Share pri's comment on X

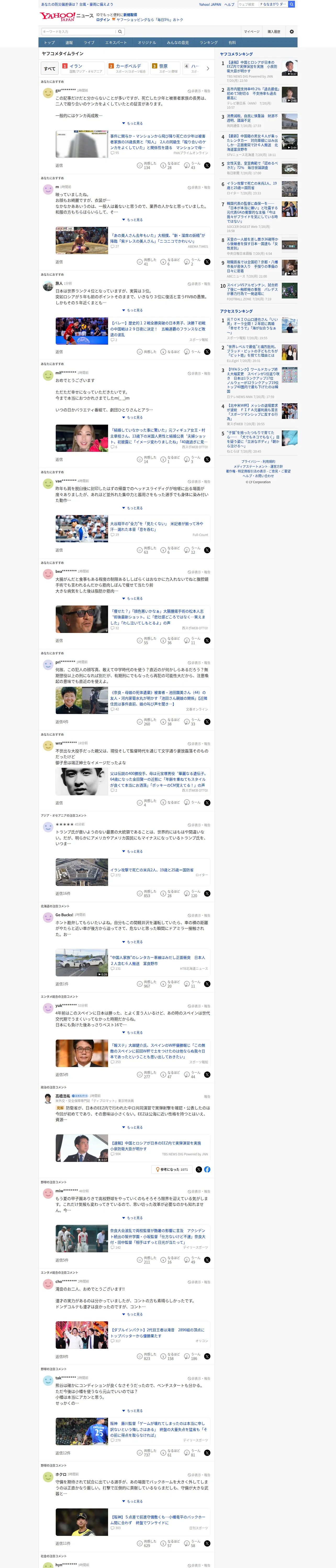pos(207,722)
